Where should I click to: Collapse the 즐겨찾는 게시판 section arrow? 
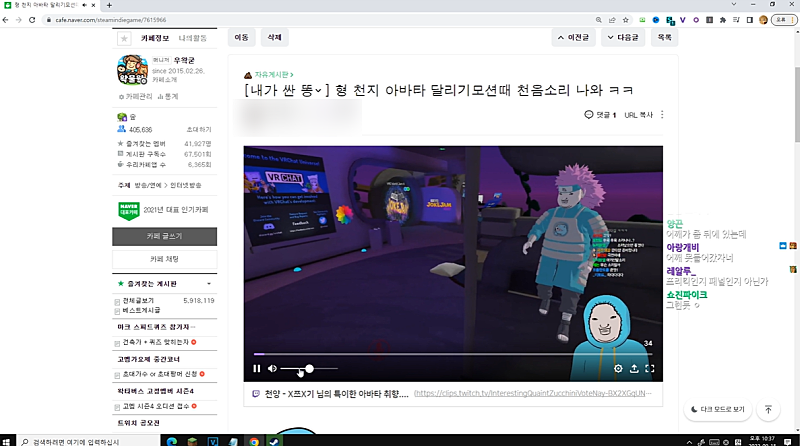[209, 284]
